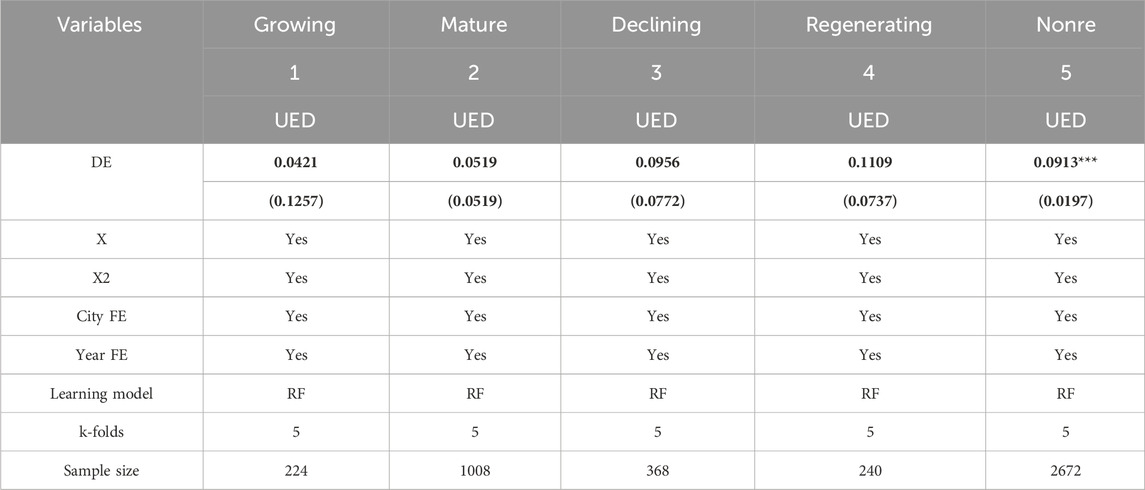Select the Growing column header
Image resolution: width=1145 pixels, height=490 pixels.
click(295, 25)
